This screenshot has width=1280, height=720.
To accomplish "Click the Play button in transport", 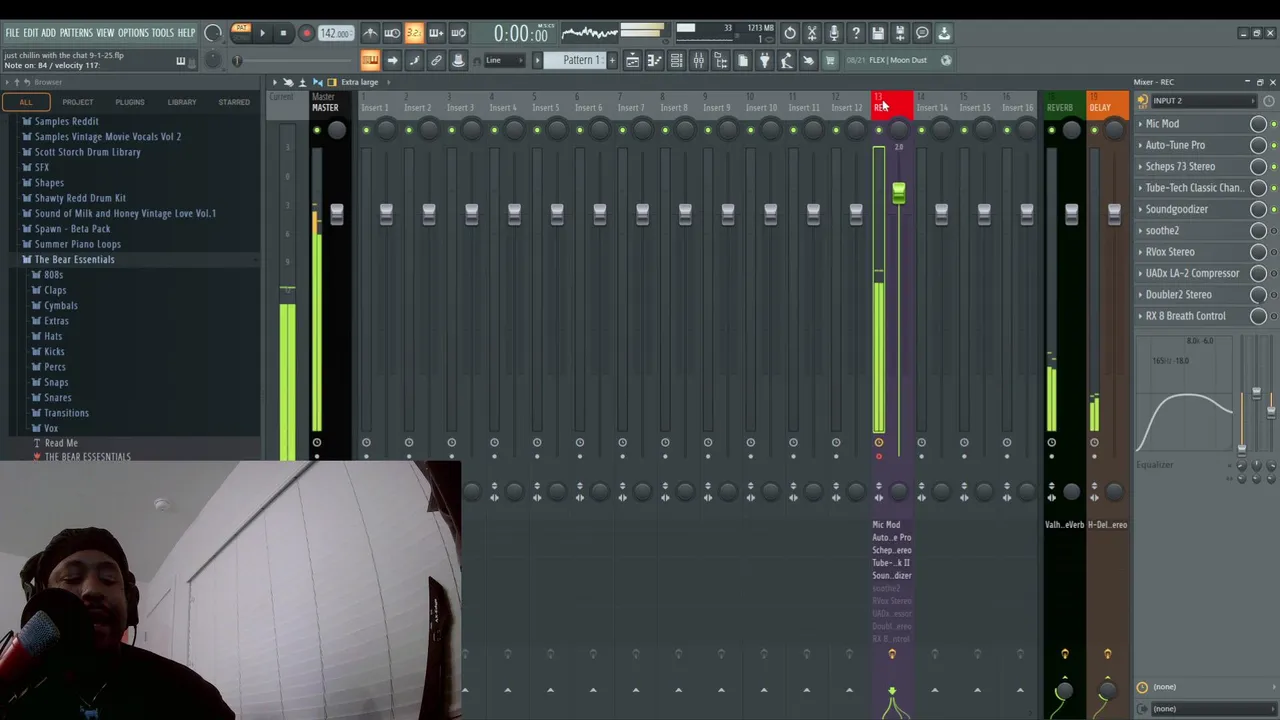I will [262, 33].
